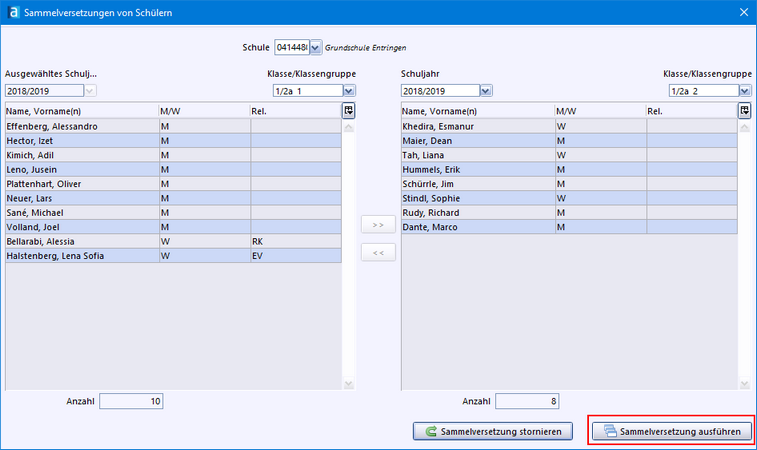Sort right table by M/W column header

click(x=600, y=111)
